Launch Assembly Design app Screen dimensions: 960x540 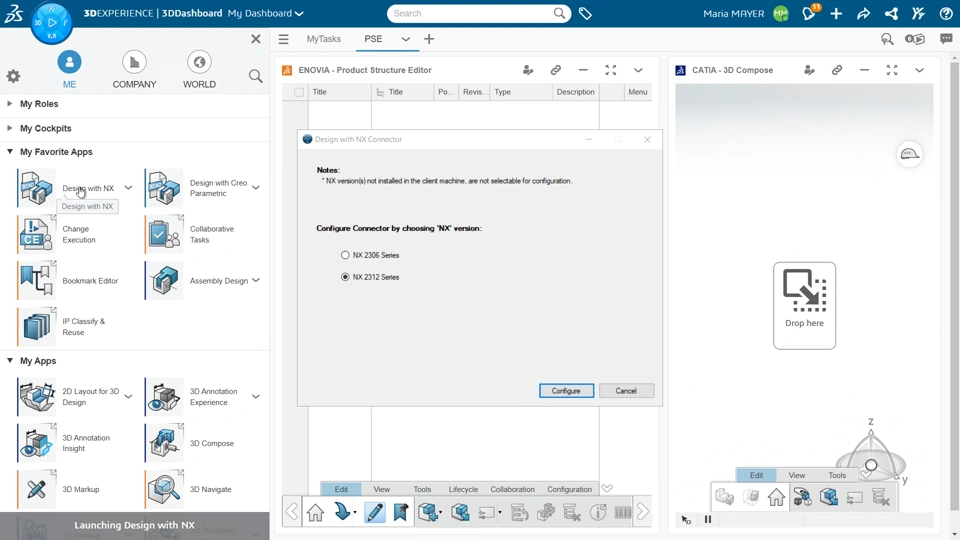[x=164, y=280]
